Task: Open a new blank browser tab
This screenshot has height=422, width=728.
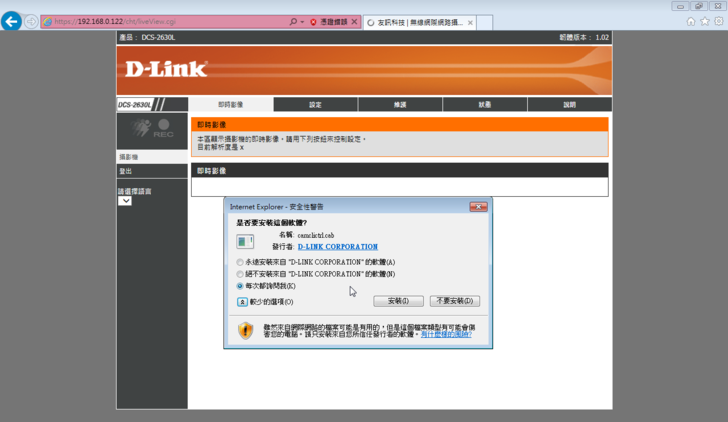Action: coord(484,22)
